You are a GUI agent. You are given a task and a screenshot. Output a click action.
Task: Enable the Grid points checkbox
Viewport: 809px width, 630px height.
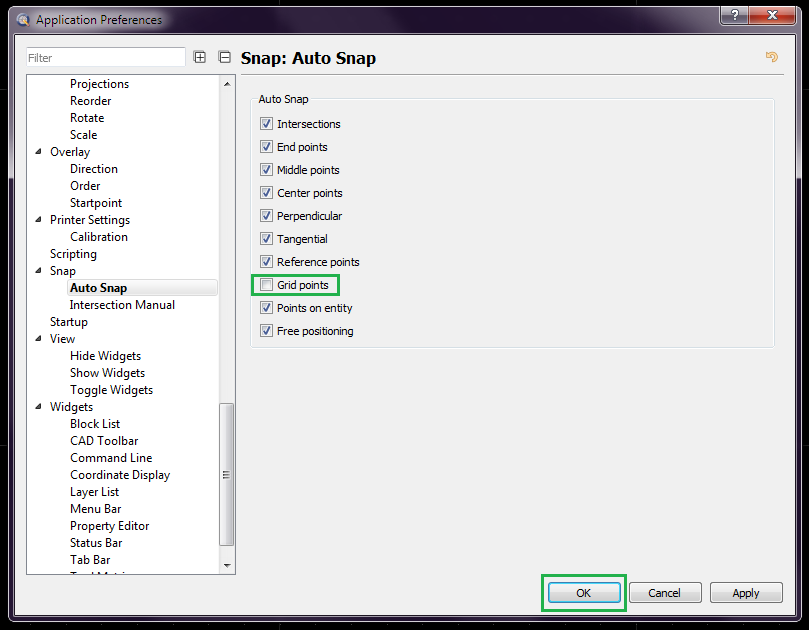pyautogui.click(x=267, y=285)
